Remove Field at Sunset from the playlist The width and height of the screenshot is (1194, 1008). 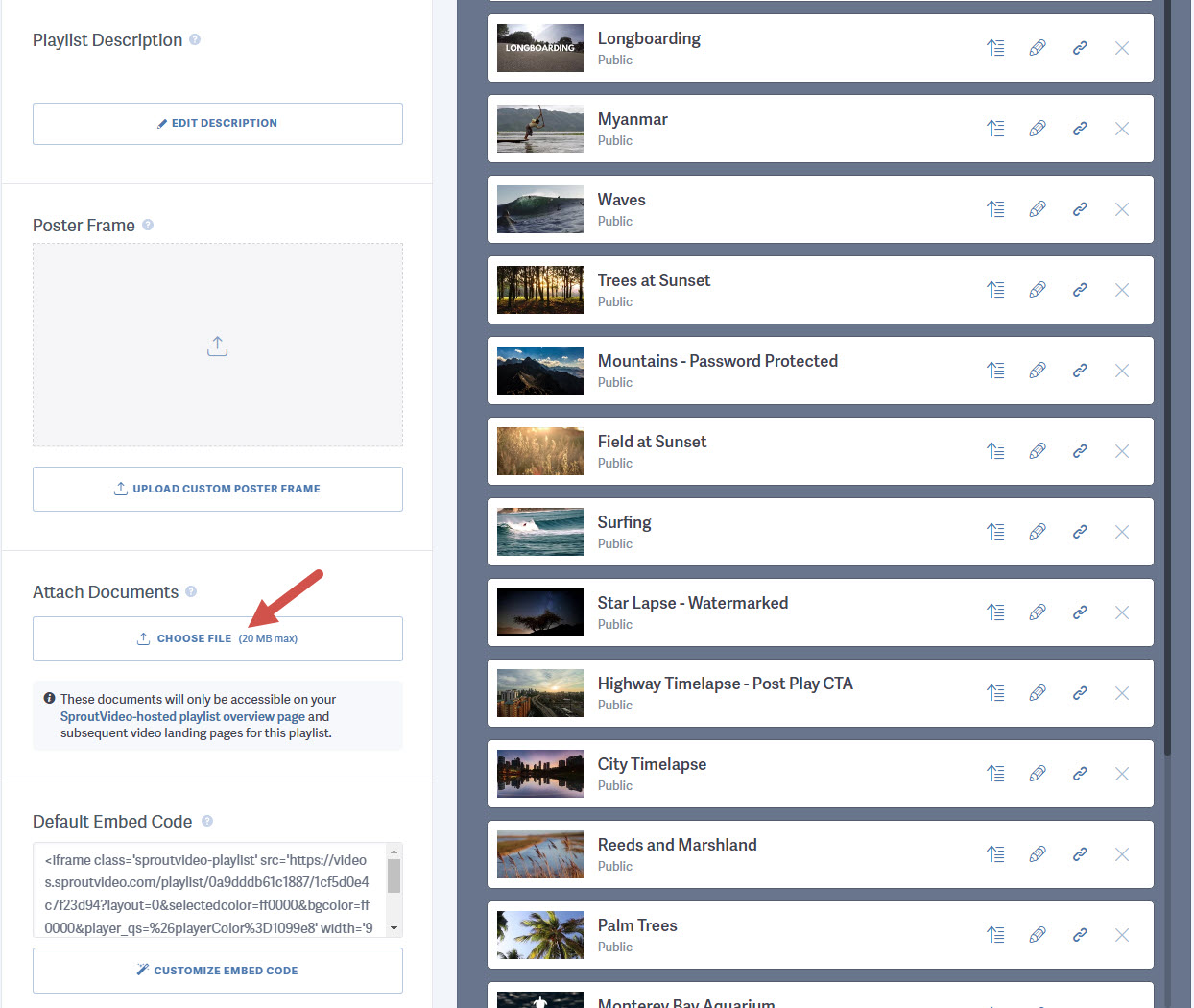coord(1122,450)
